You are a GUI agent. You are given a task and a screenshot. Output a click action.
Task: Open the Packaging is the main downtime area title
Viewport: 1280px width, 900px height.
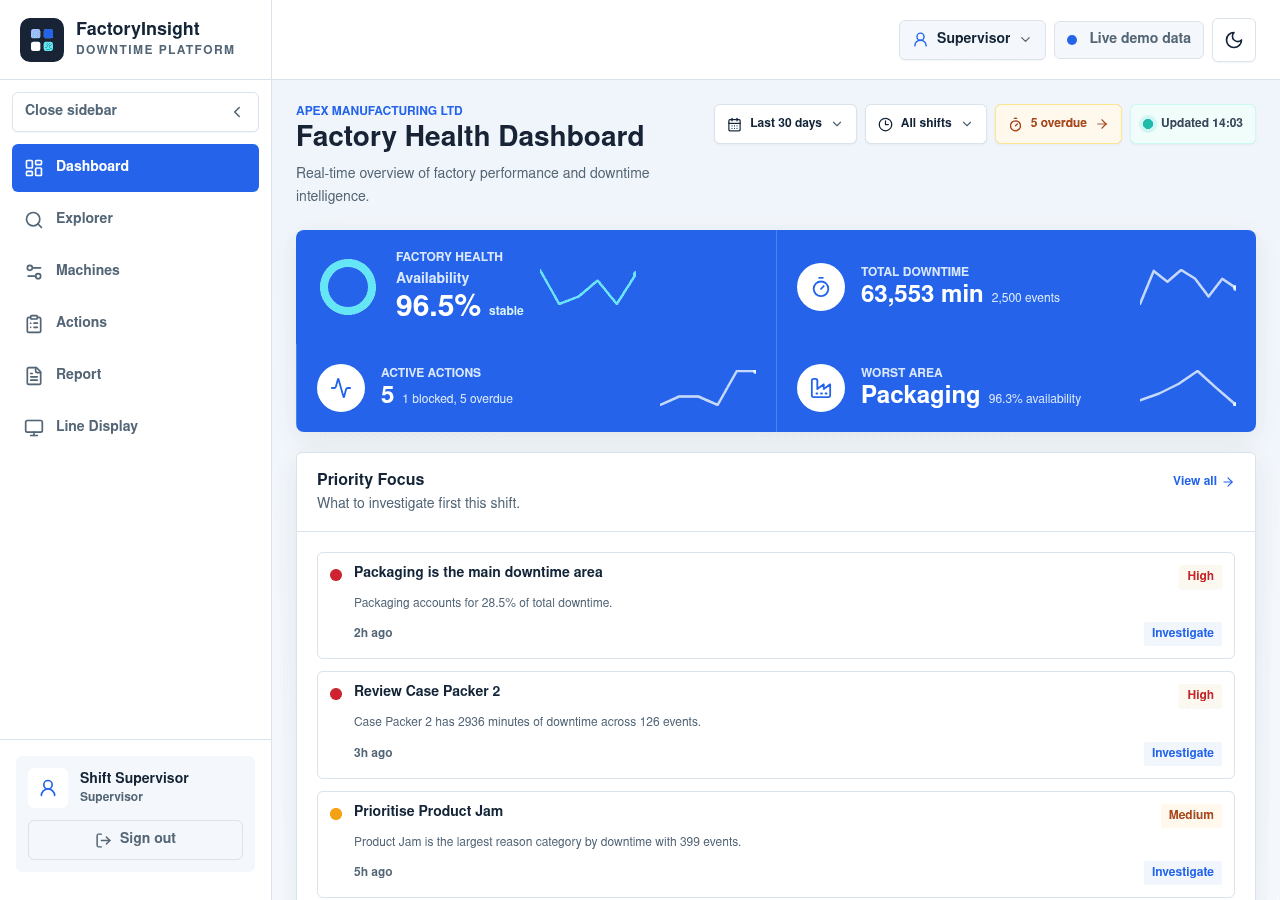click(478, 573)
